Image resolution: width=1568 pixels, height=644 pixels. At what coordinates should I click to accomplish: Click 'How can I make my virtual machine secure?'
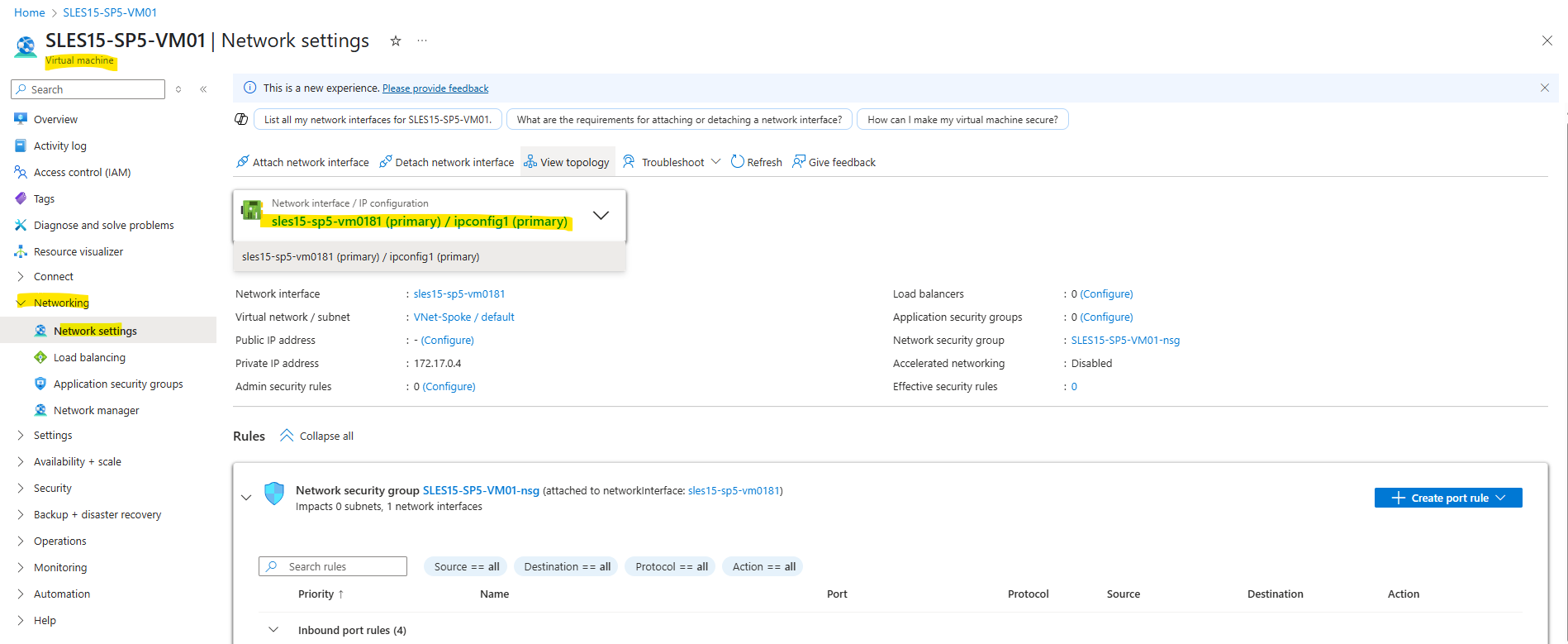pos(962,119)
